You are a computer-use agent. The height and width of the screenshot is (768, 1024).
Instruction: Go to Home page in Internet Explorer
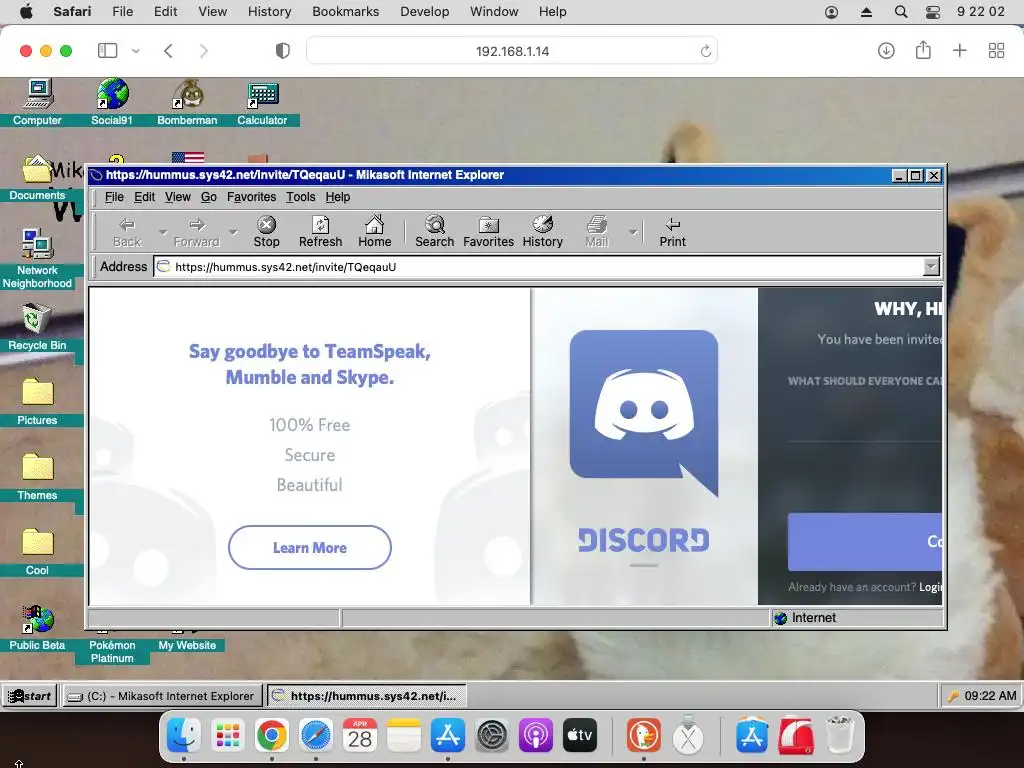(374, 232)
